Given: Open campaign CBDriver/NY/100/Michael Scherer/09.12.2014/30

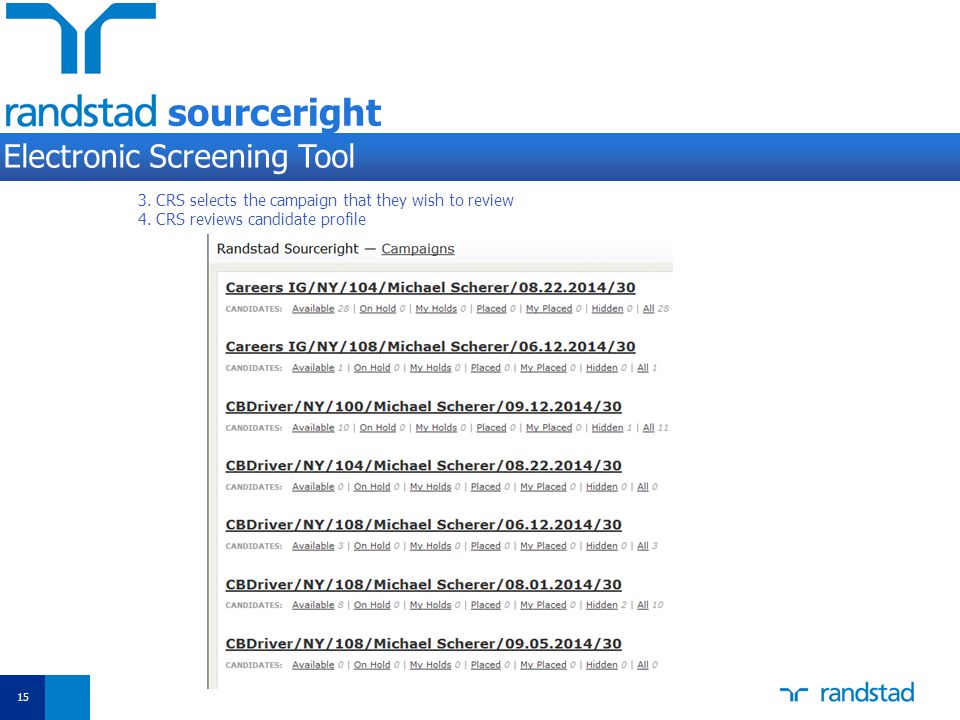Looking at the screenshot, I should (x=424, y=407).
